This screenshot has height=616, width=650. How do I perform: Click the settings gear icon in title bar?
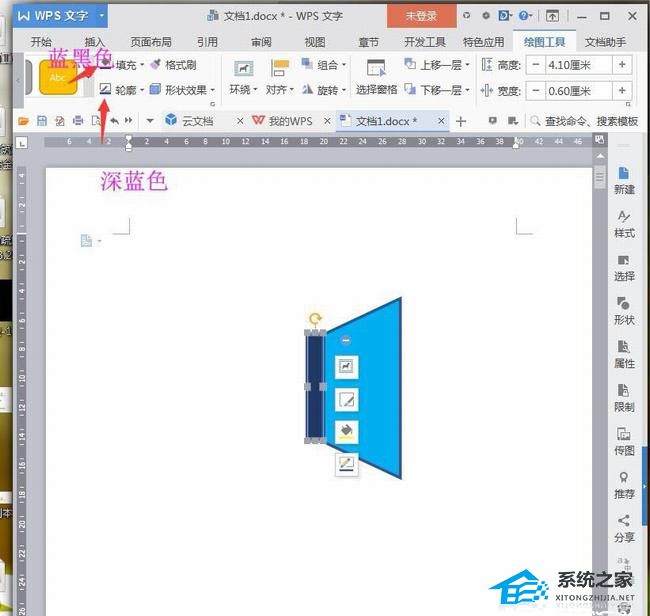tap(486, 16)
